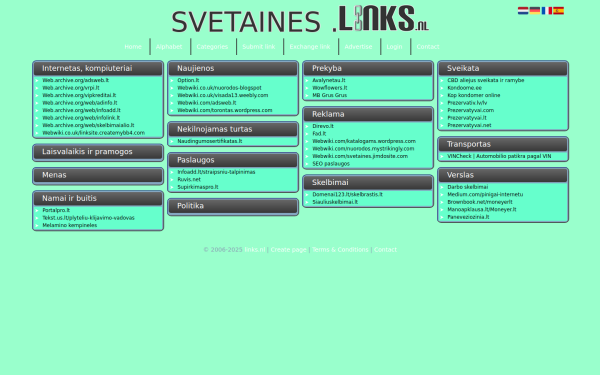This screenshot has height=375, width=600.
Task: Open the Login menu item
Action: (x=394, y=47)
